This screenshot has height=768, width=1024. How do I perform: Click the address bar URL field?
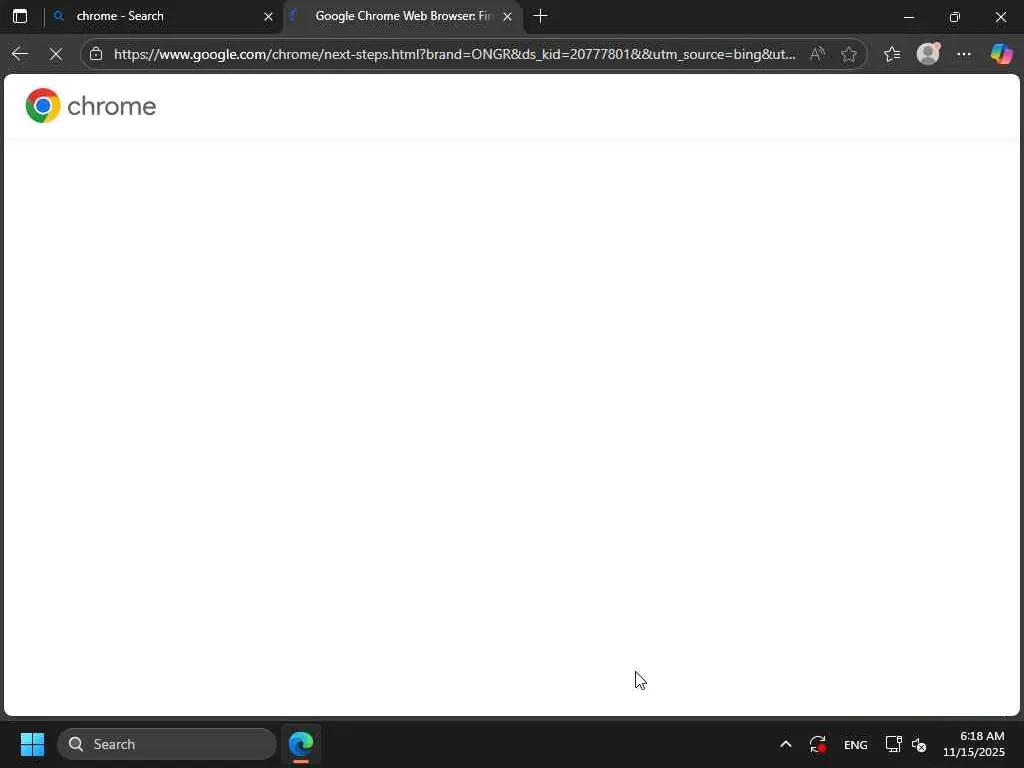[x=455, y=54]
